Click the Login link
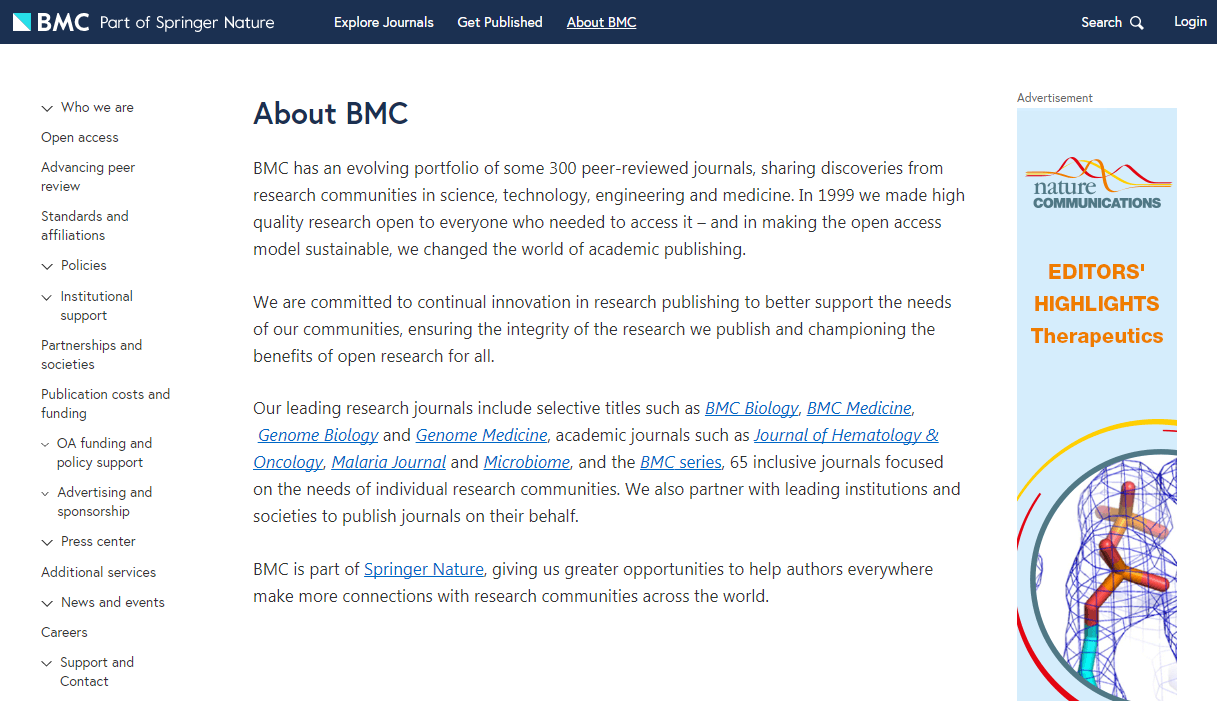 1190,22
